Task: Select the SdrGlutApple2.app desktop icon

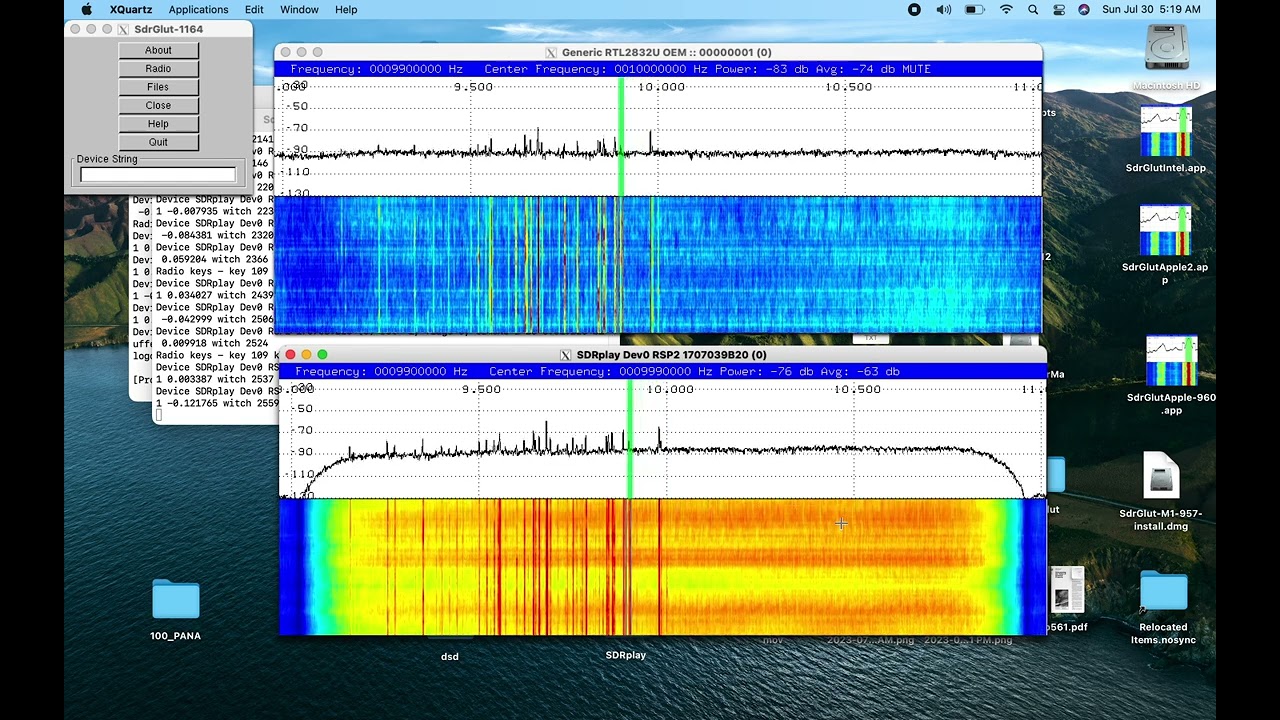Action: pos(1166,231)
